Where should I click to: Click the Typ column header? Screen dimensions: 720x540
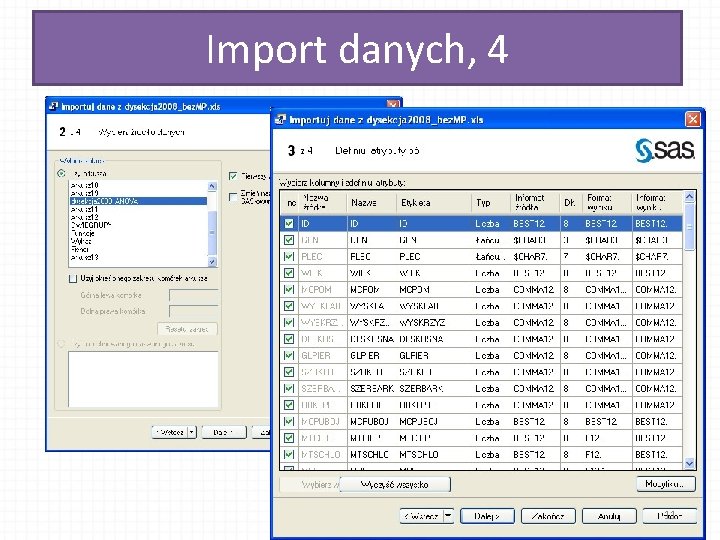pos(491,202)
